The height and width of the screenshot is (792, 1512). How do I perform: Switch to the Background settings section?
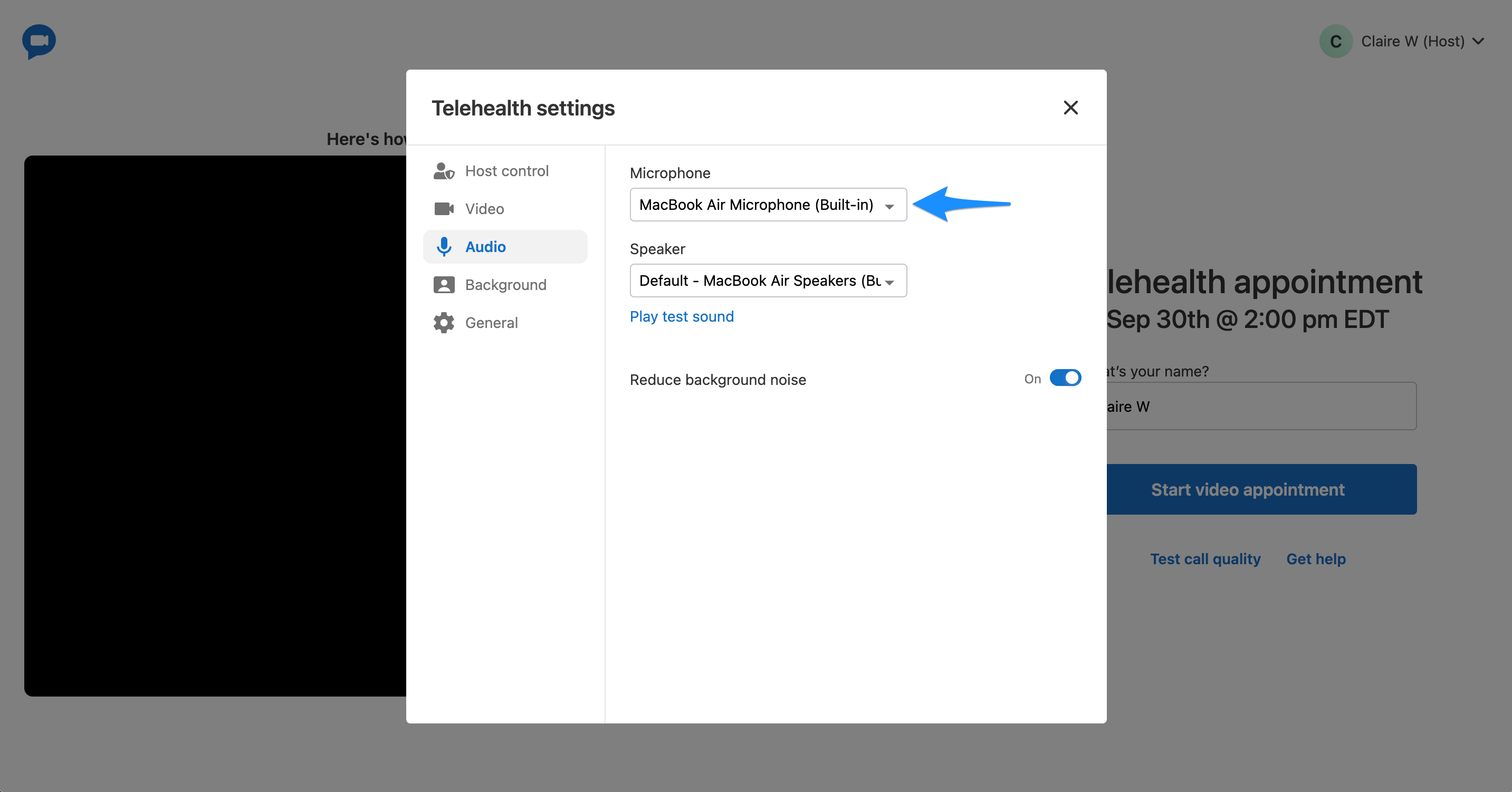505,285
